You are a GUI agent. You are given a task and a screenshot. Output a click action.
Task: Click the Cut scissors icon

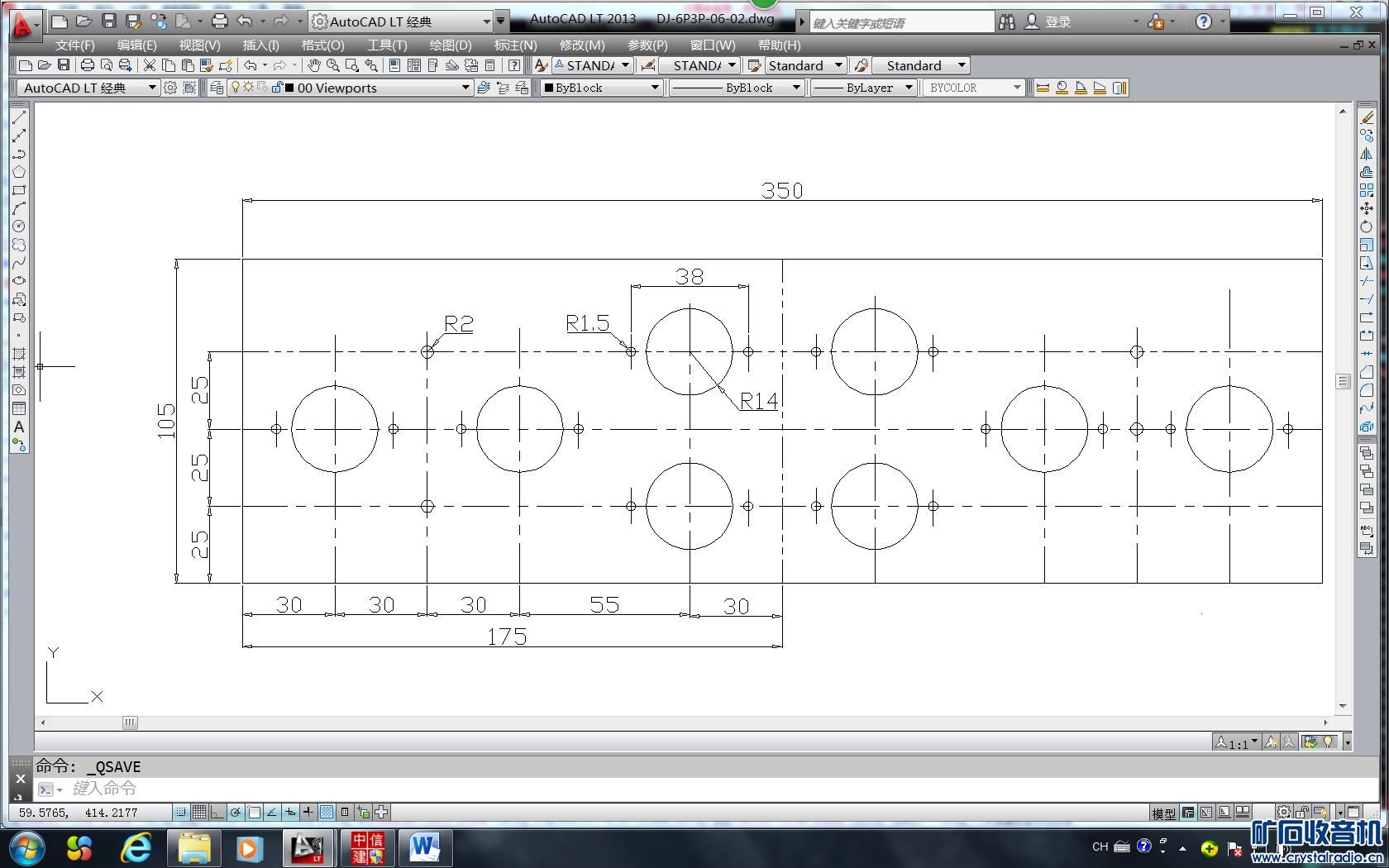[x=150, y=65]
